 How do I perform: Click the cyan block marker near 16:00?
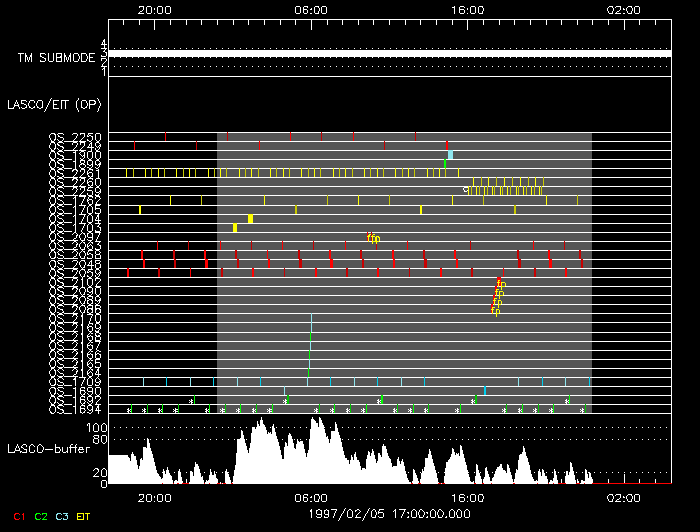coord(451,155)
